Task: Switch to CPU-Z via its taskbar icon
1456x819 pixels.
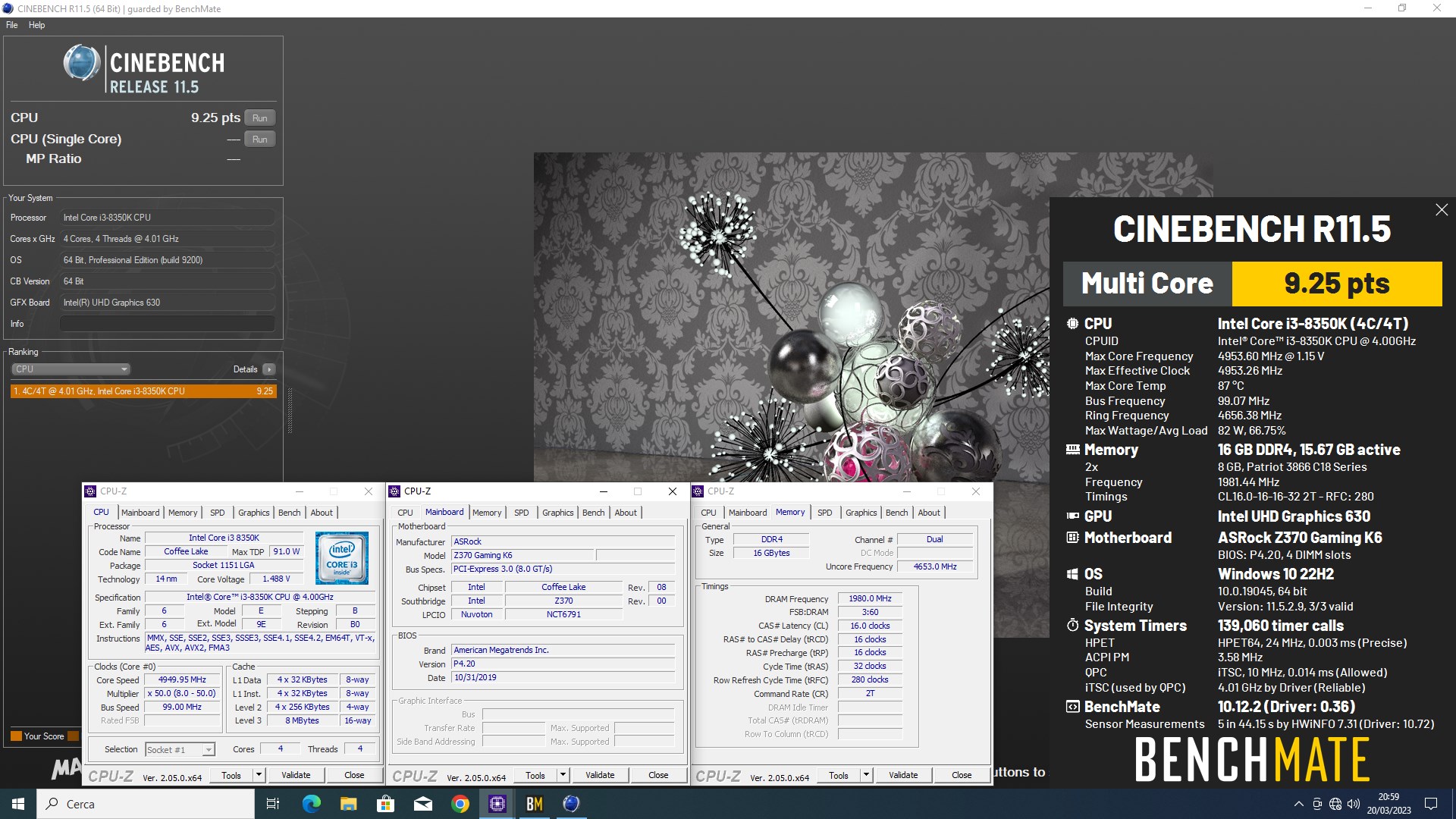Action: (x=497, y=804)
